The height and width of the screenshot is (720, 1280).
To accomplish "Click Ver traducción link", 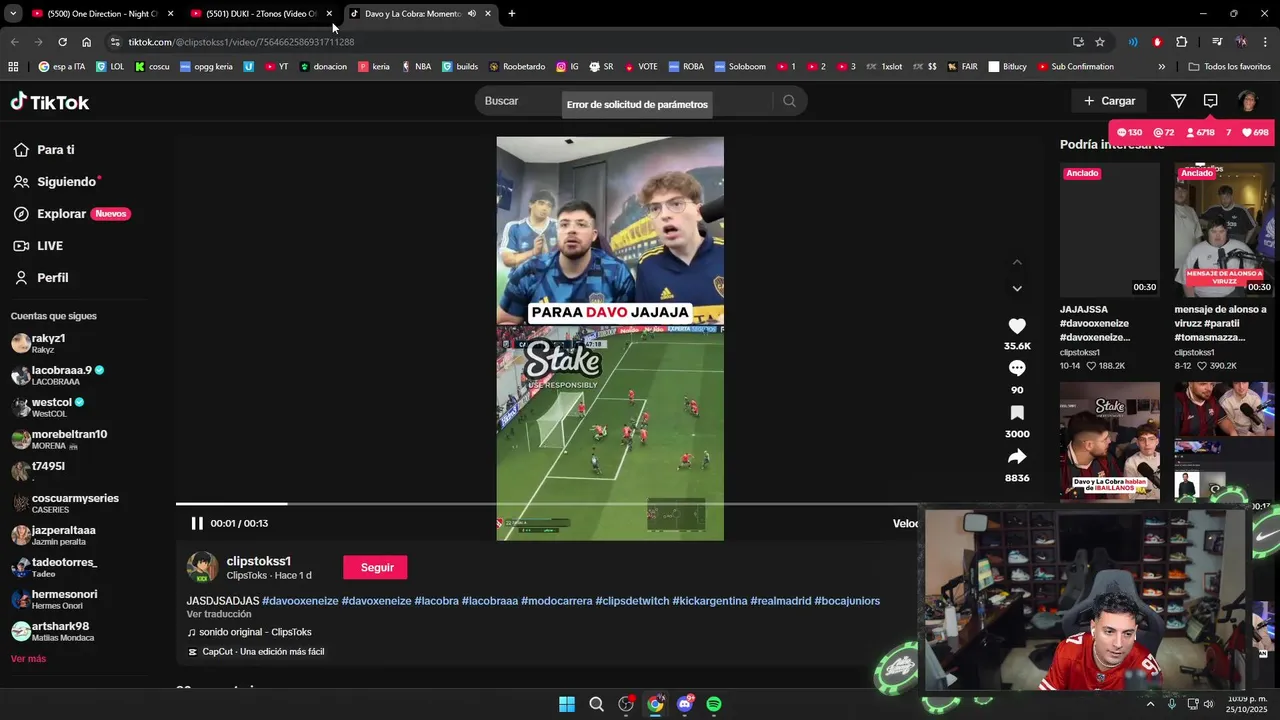I will click(219, 614).
